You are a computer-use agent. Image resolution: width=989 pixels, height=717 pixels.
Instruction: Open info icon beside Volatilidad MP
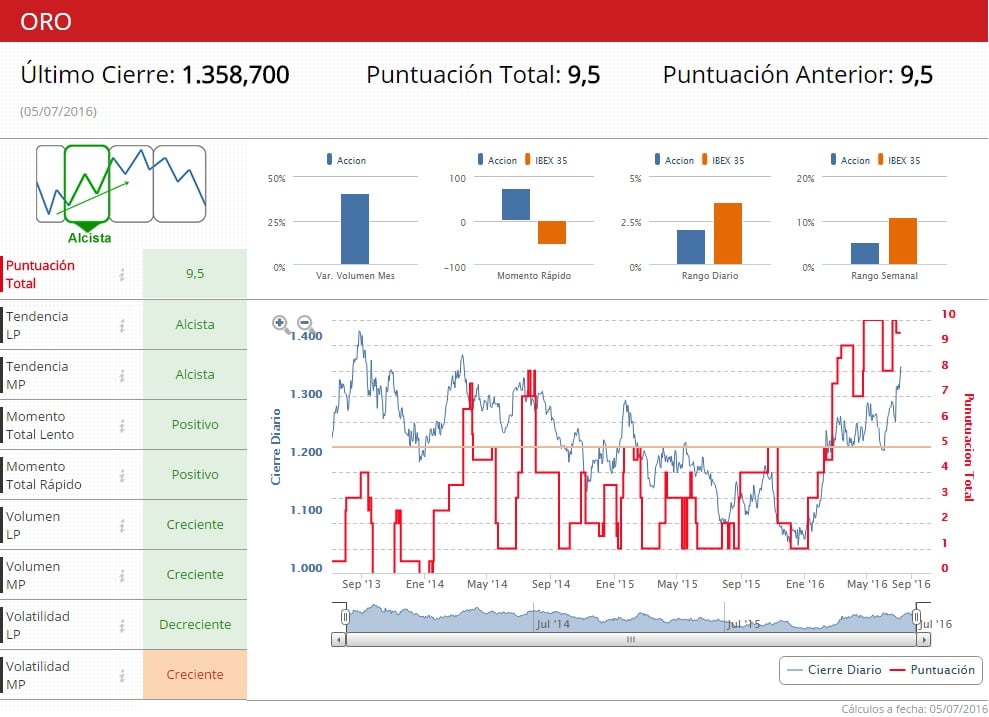122,675
